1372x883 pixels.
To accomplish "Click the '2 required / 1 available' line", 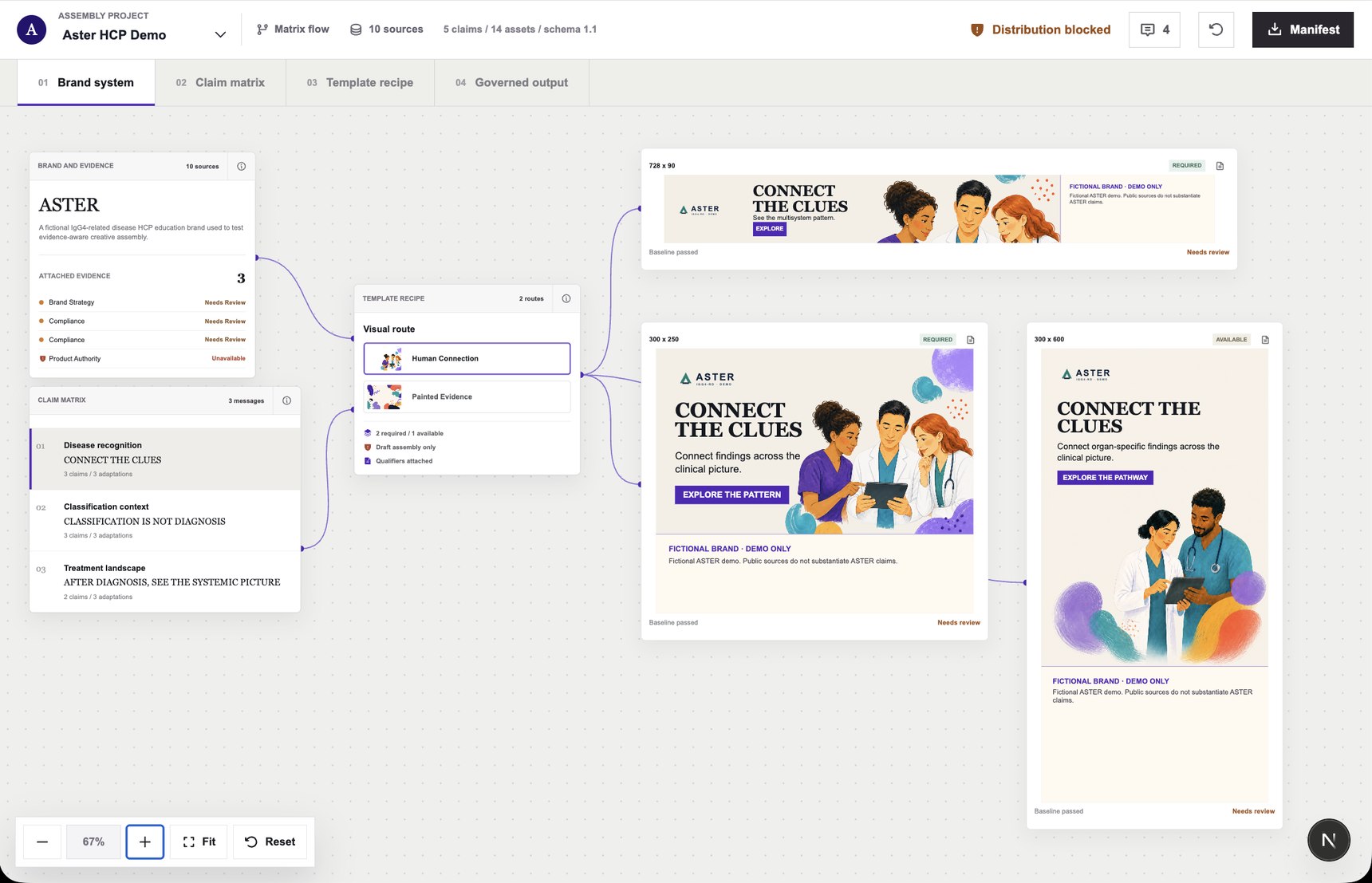I will 404,433.
